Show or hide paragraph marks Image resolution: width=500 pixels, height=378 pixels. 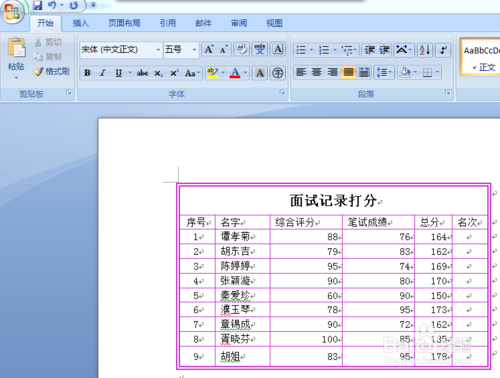click(443, 50)
